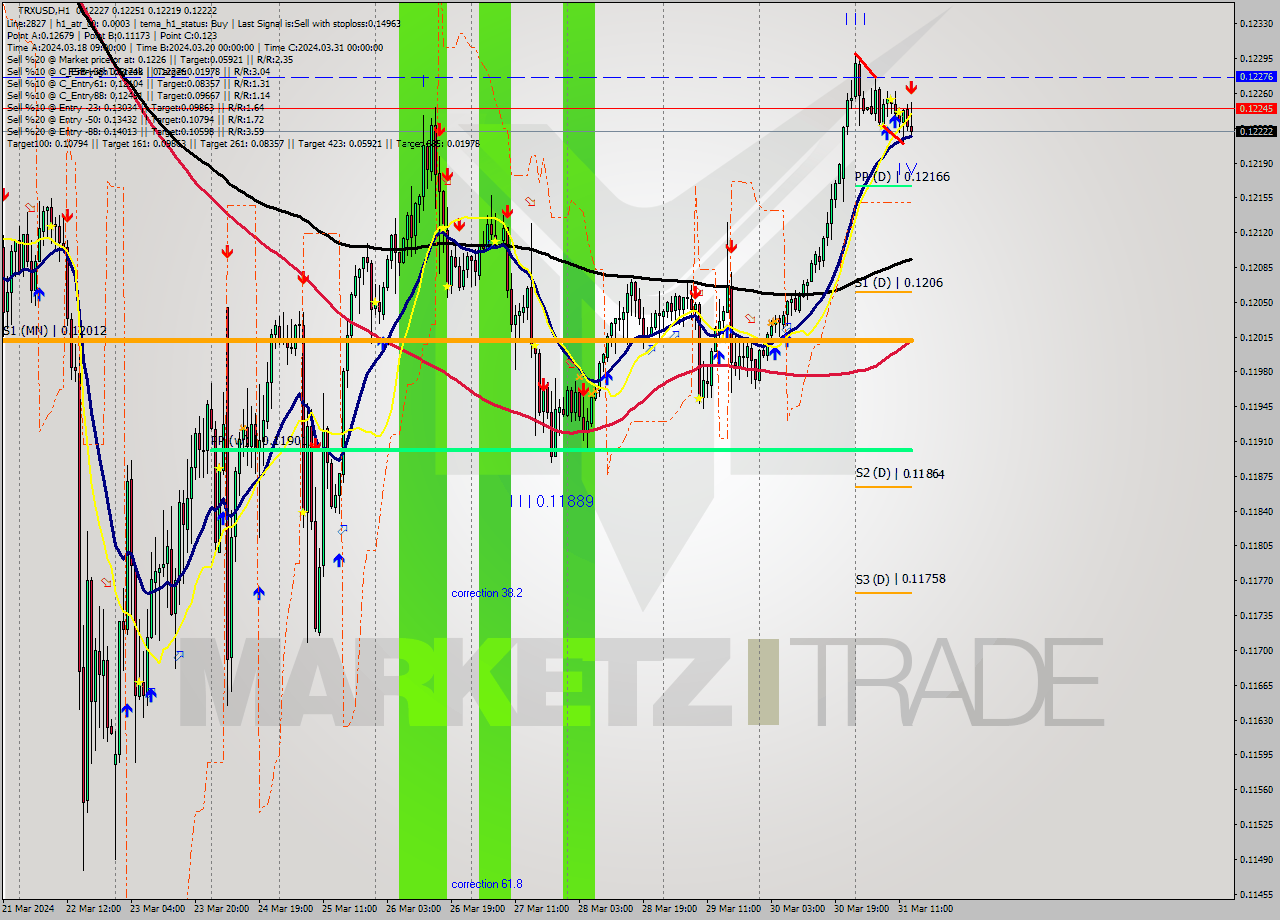Click the 0.11595 price axis value
Screen dimensions: 1280x920
pyautogui.click(x=1255, y=754)
